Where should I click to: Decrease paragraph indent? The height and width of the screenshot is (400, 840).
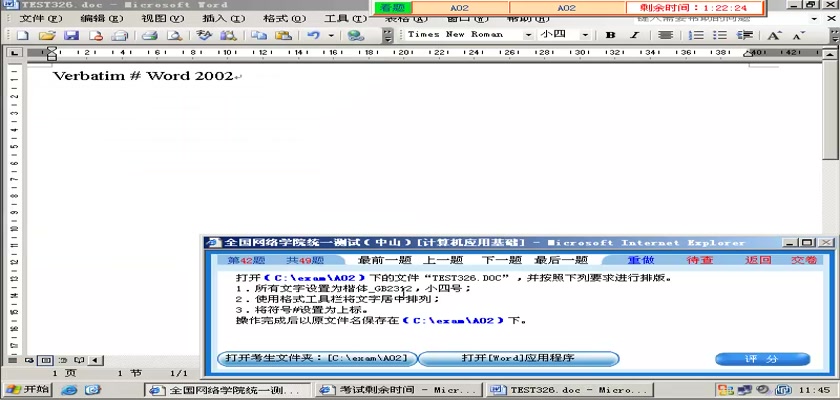[x=745, y=35]
